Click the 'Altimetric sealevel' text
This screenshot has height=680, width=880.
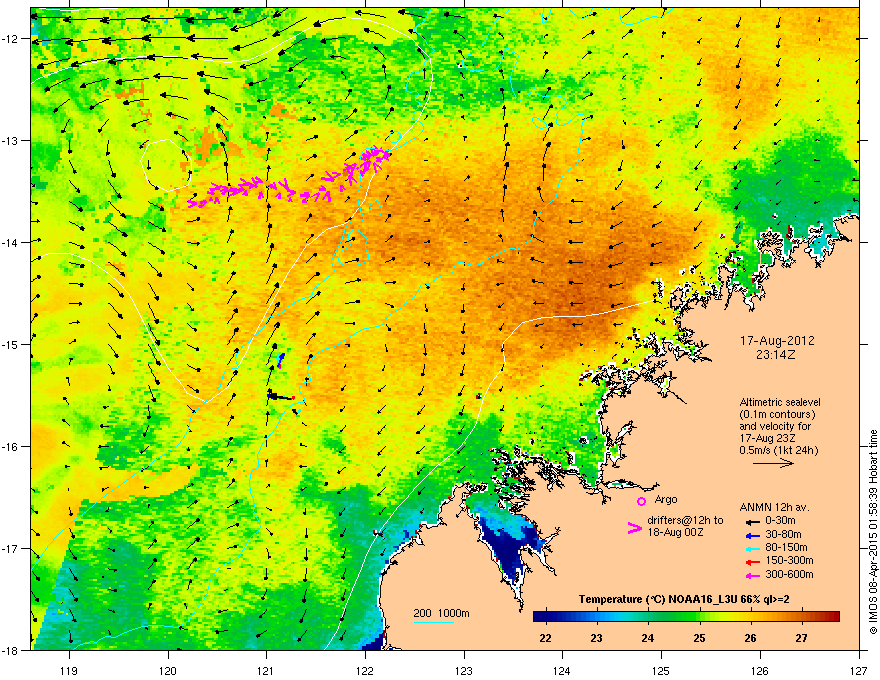click(780, 402)
